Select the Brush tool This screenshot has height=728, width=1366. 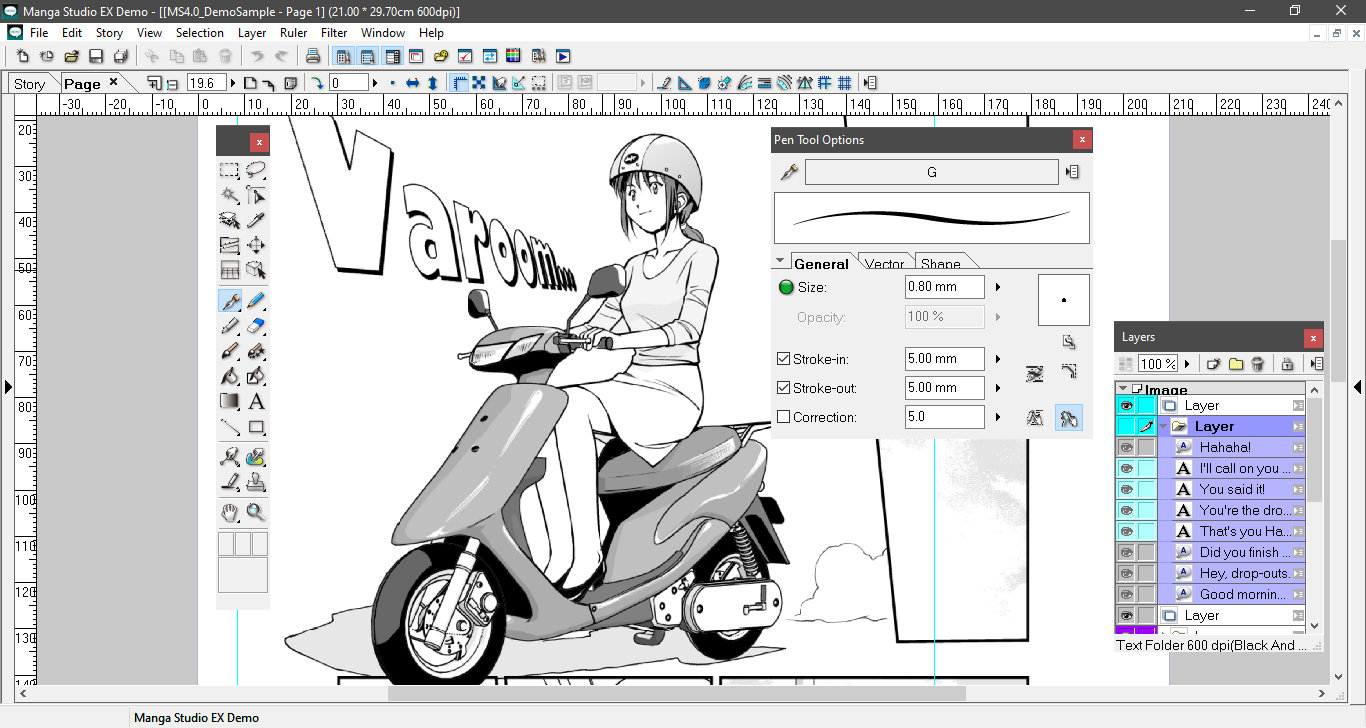[230, 352]
